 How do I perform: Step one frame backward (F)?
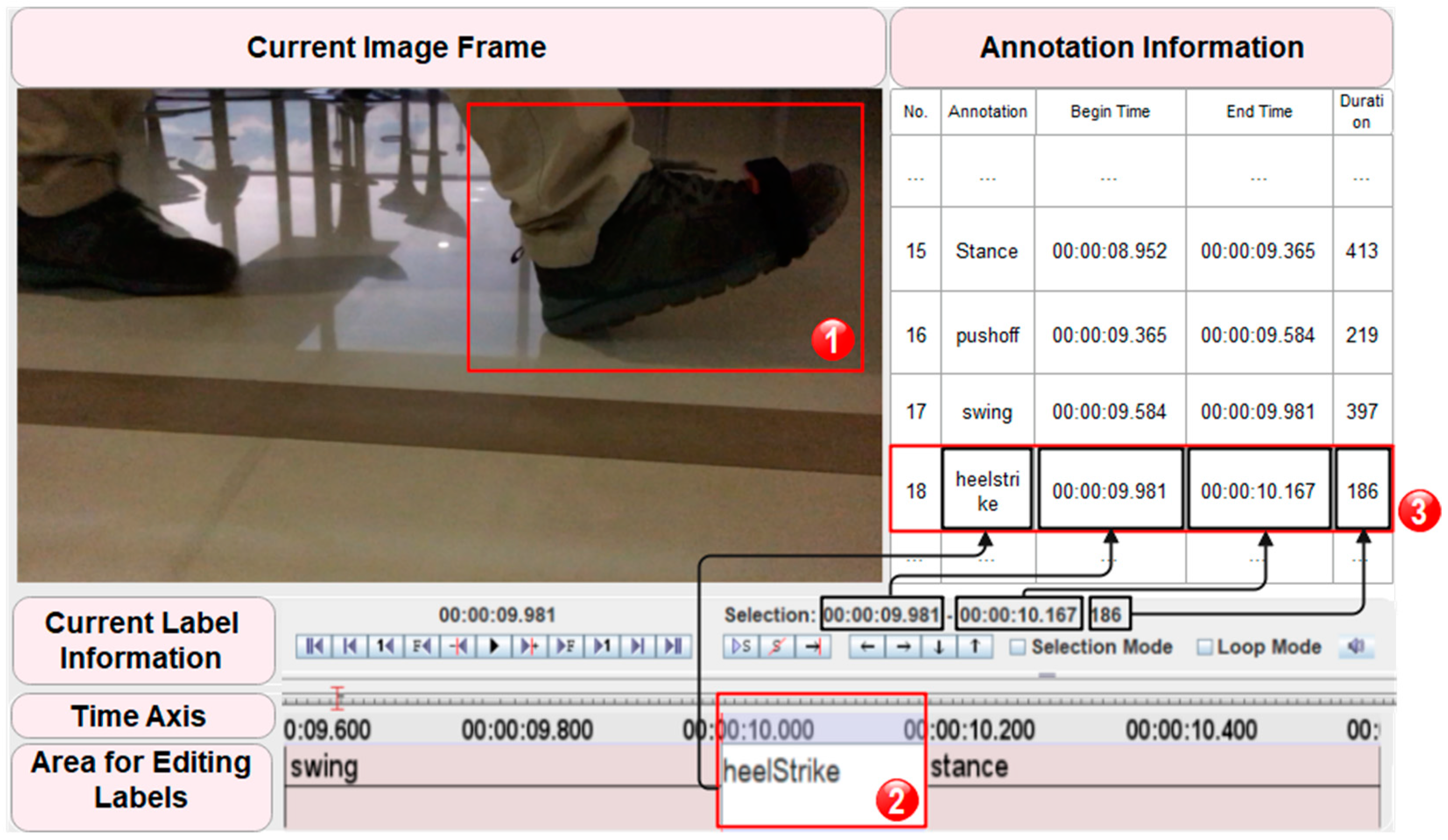point(421,647)
